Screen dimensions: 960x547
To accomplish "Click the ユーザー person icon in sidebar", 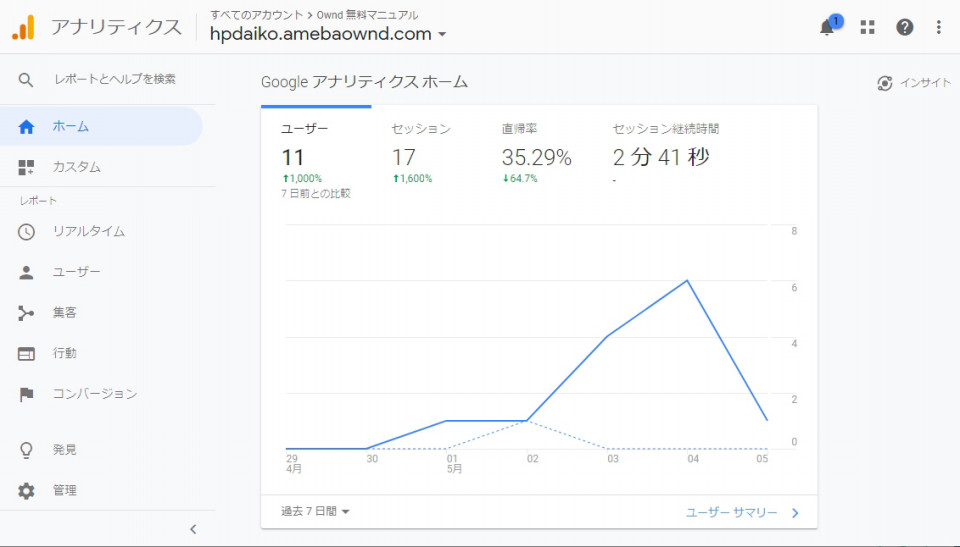I will click(26, 273).
